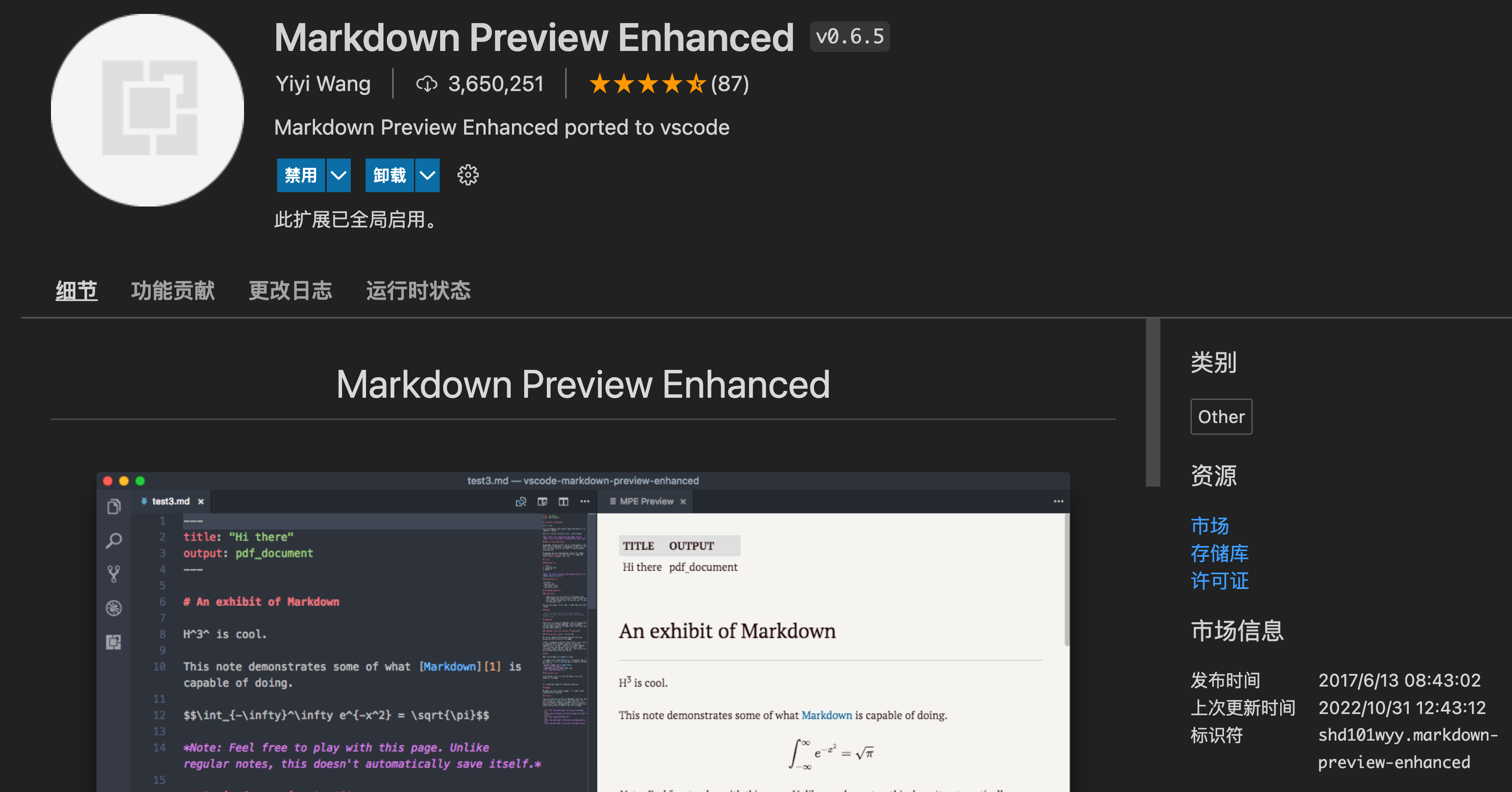1512x792 pixels.
Task: Expand the dropdown arrow next to 卸载
Action: [x=427, y=175]
